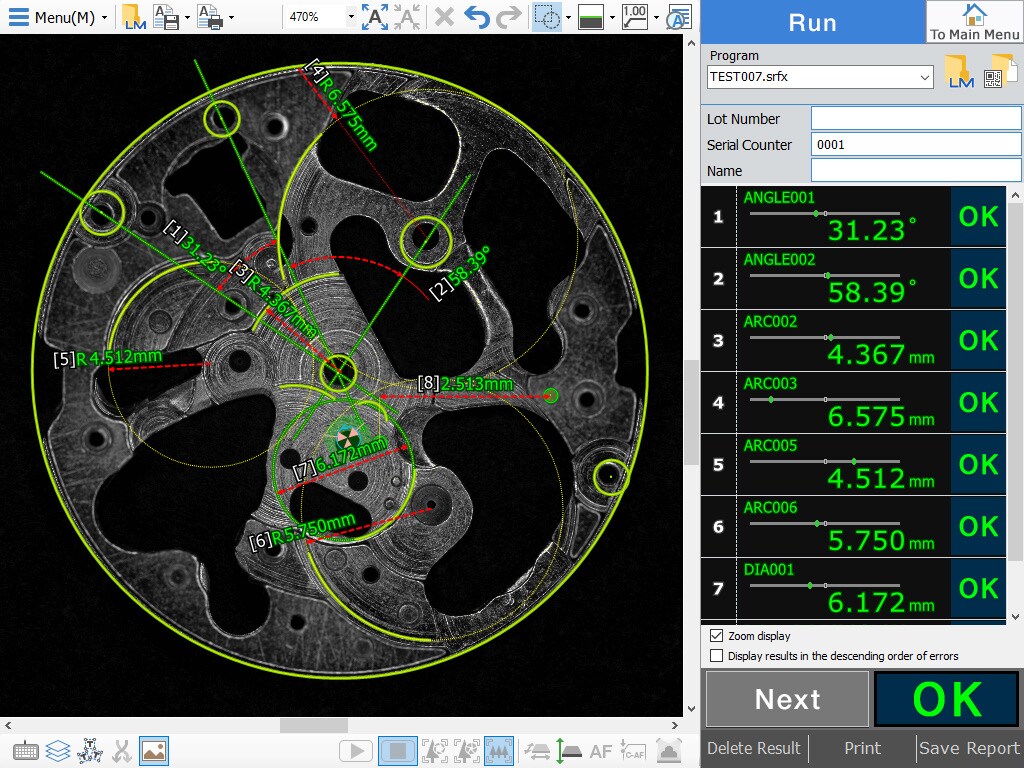Click the Next button
Screen dimensions: 1024x768
click(787, 699)
